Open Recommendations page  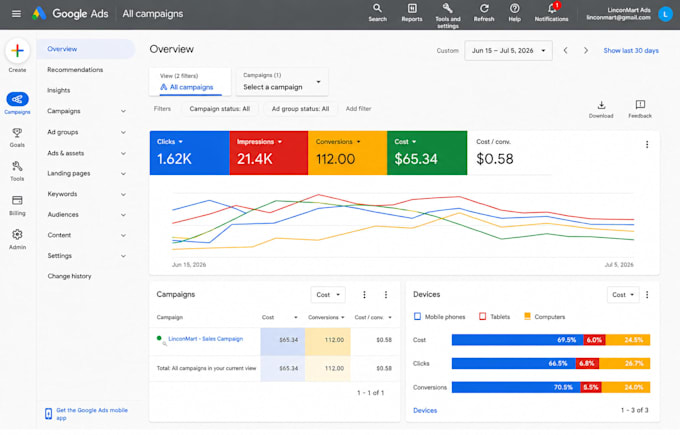click(x=75, y=70)
